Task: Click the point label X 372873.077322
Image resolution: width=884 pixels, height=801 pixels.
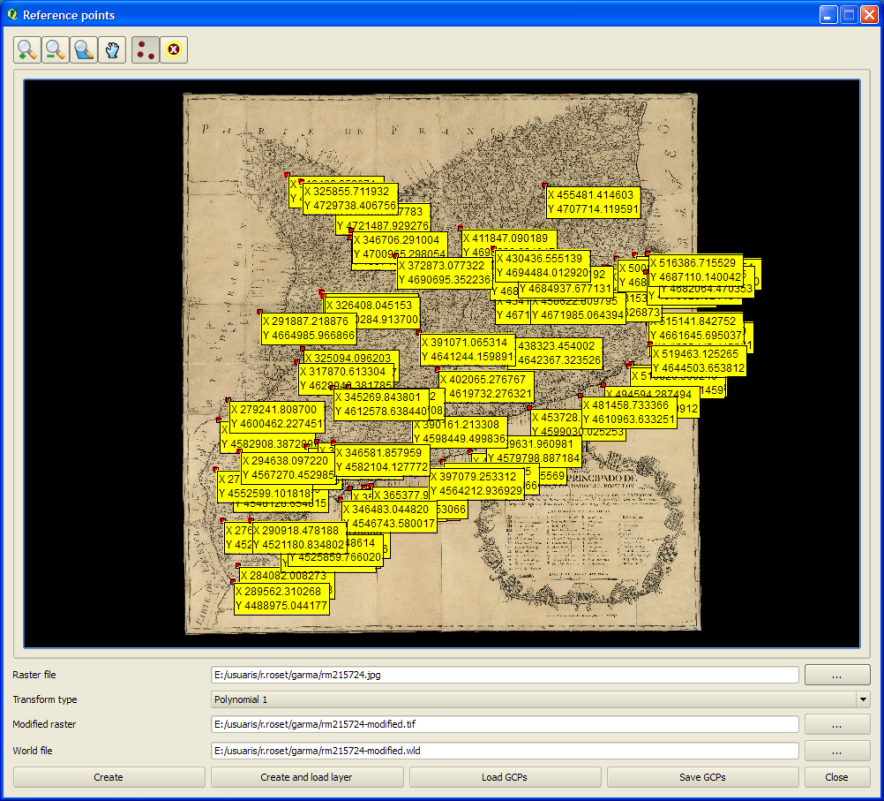Action: coord(444,273)
